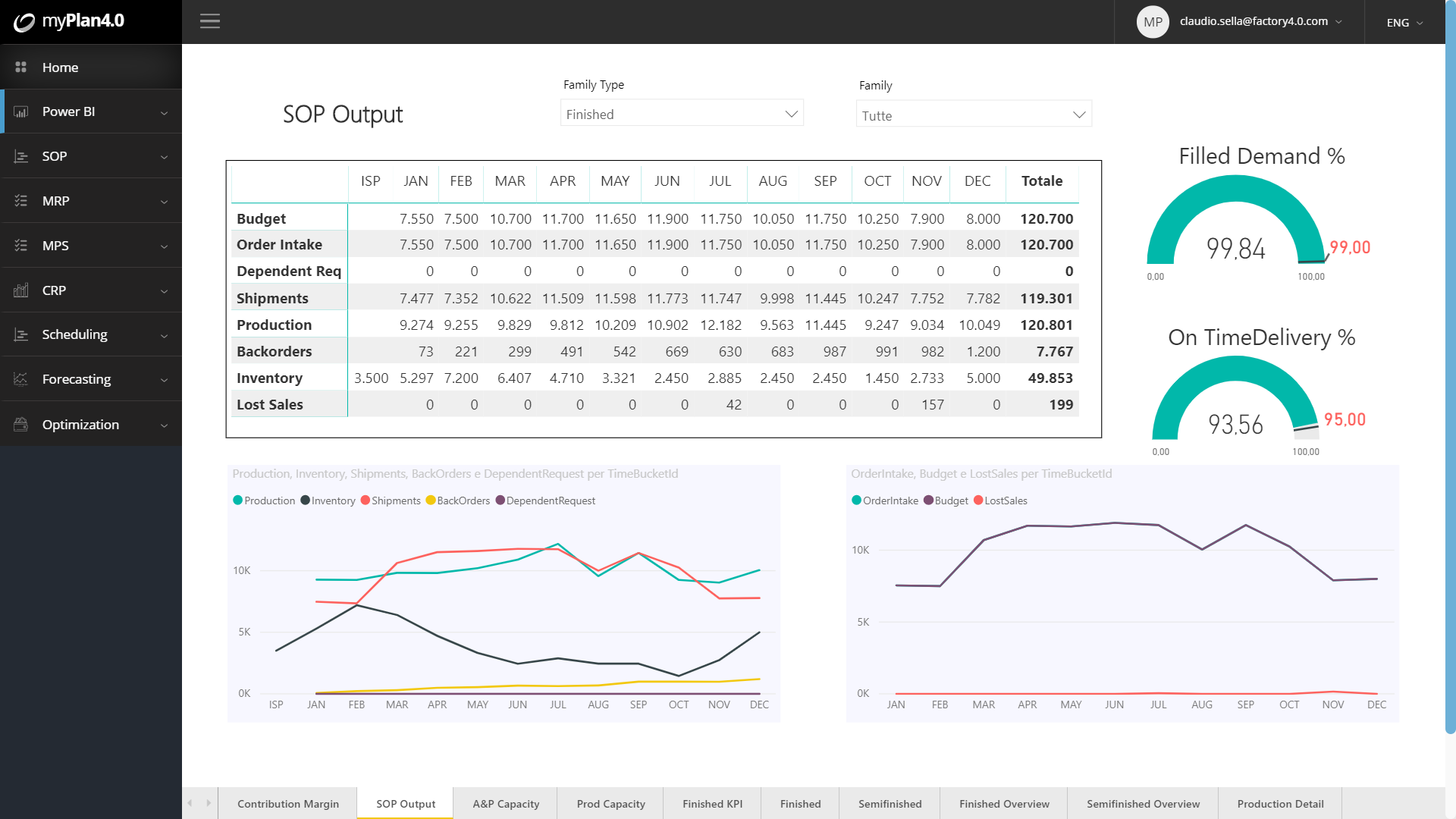Expand the Scheduling menu chevron
This screenshot has height=819, width=1456.
click(164, 335)
